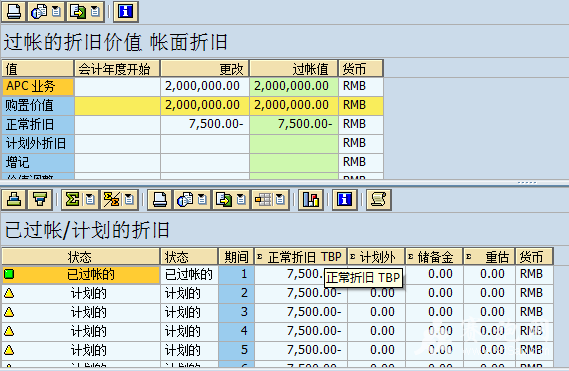Select the 正常折旧 row label
Viewport: 569px width, 371px height.
[x=38, y=125]
